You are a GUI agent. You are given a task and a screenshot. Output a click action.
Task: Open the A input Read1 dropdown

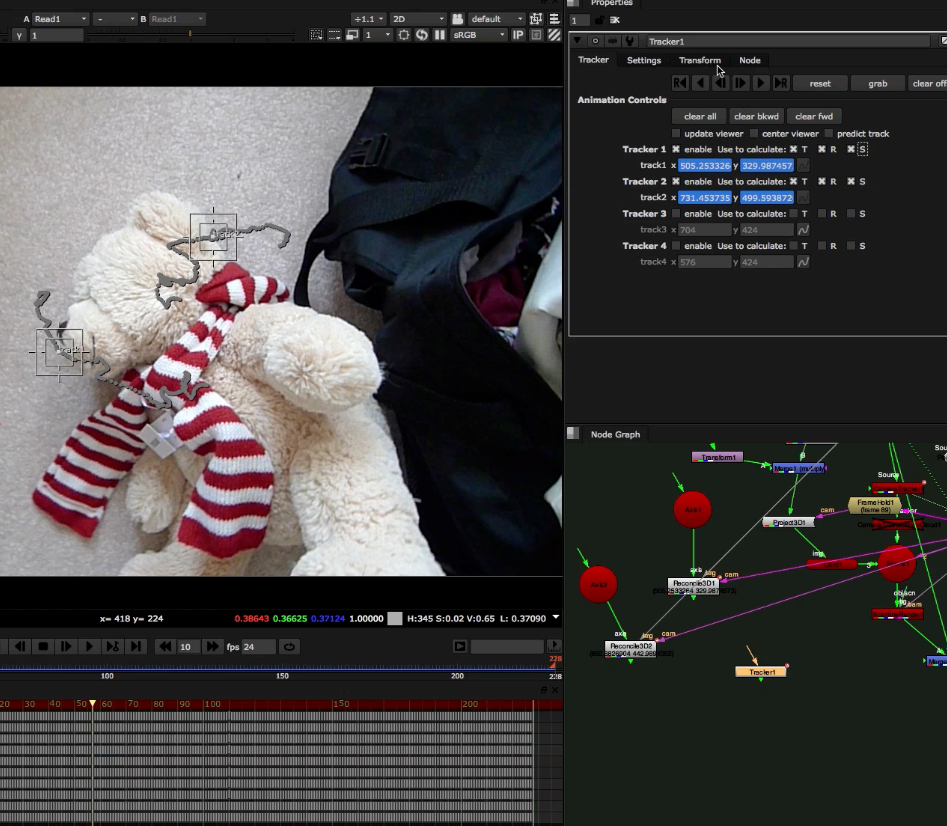point(59,19)
